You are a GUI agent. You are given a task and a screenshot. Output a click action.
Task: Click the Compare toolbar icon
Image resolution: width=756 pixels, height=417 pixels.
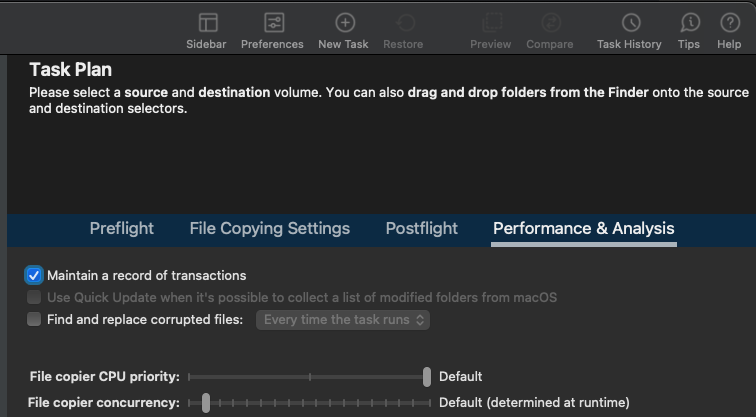(x=550, y=23)
